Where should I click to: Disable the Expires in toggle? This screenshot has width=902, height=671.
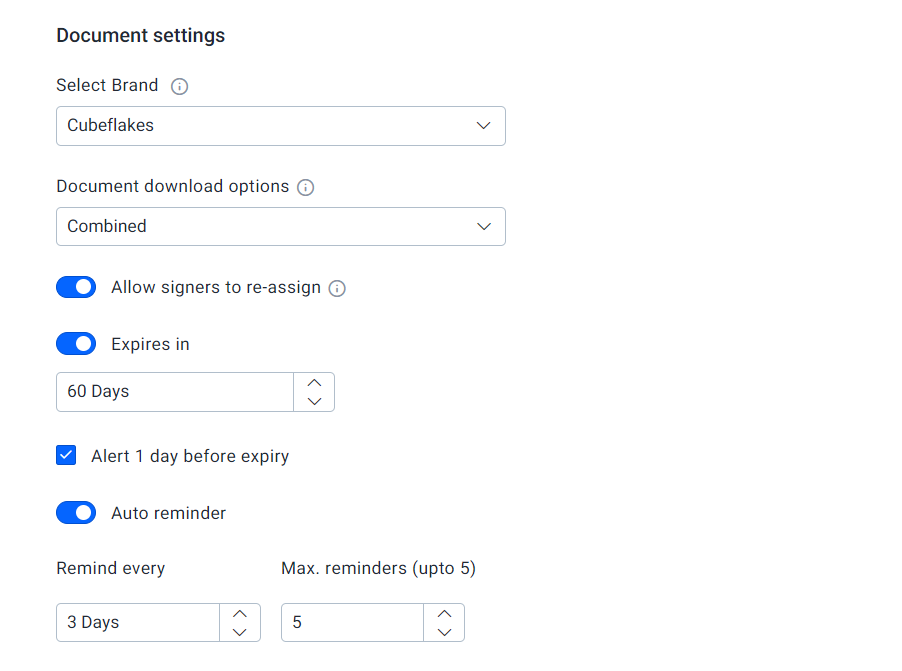[76, 343]
